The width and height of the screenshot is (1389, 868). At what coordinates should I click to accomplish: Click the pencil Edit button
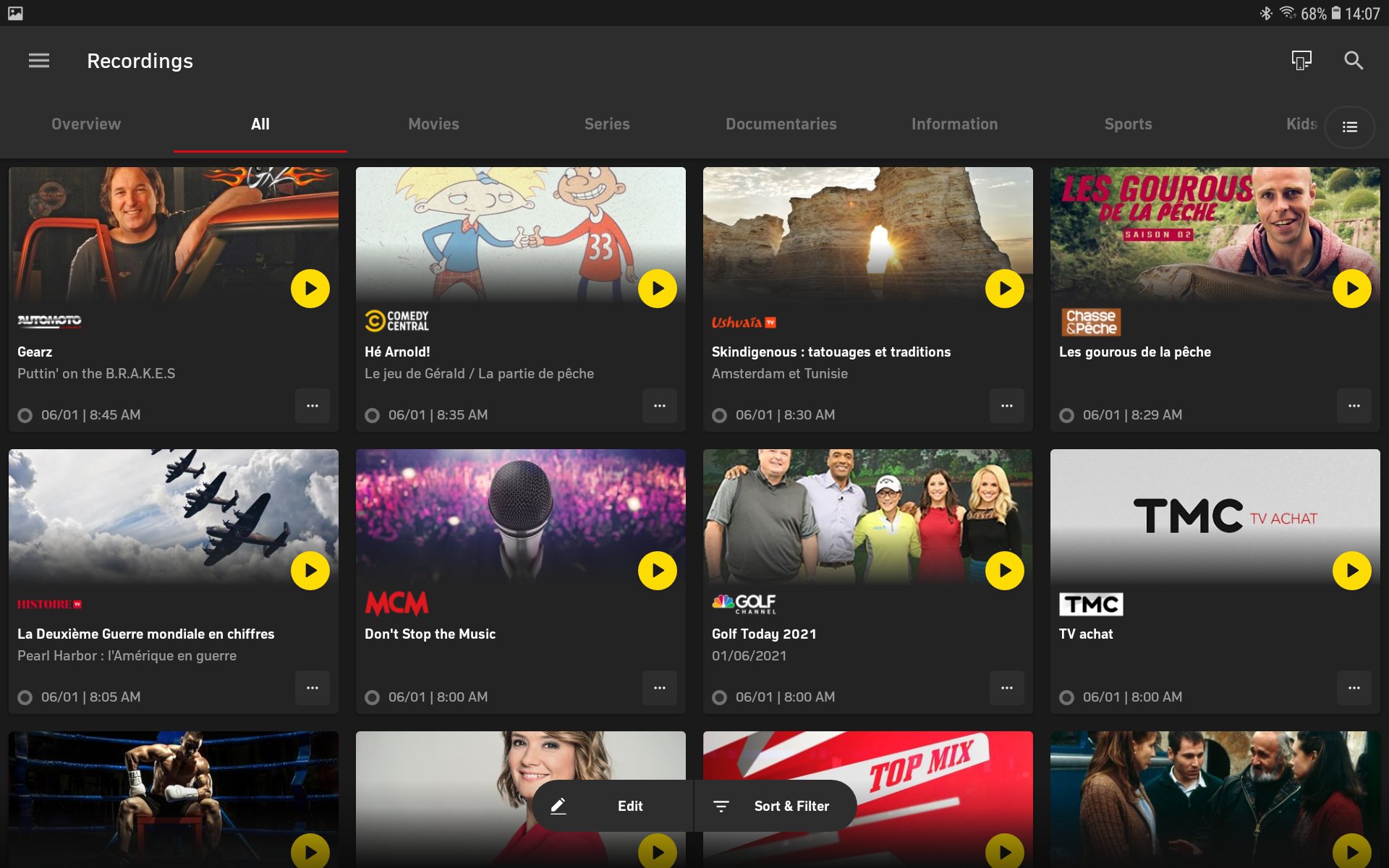[x=612, y=806]
